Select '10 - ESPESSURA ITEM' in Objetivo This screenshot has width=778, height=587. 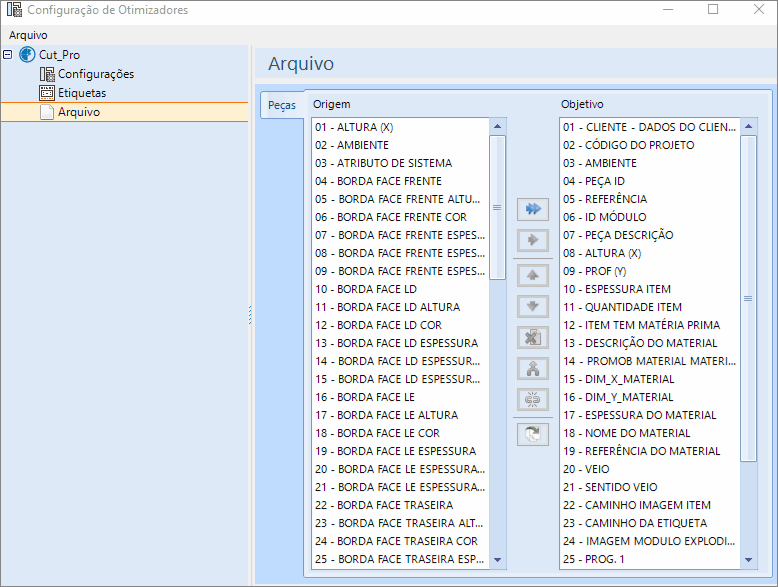(x=650, y=289)
